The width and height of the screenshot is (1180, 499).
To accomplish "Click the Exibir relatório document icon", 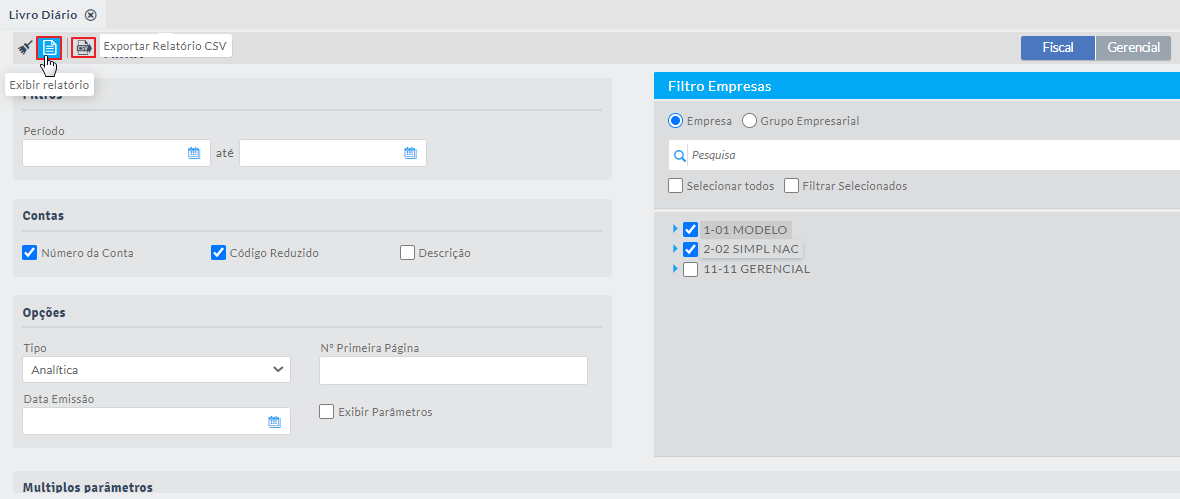I will point(49,47).
